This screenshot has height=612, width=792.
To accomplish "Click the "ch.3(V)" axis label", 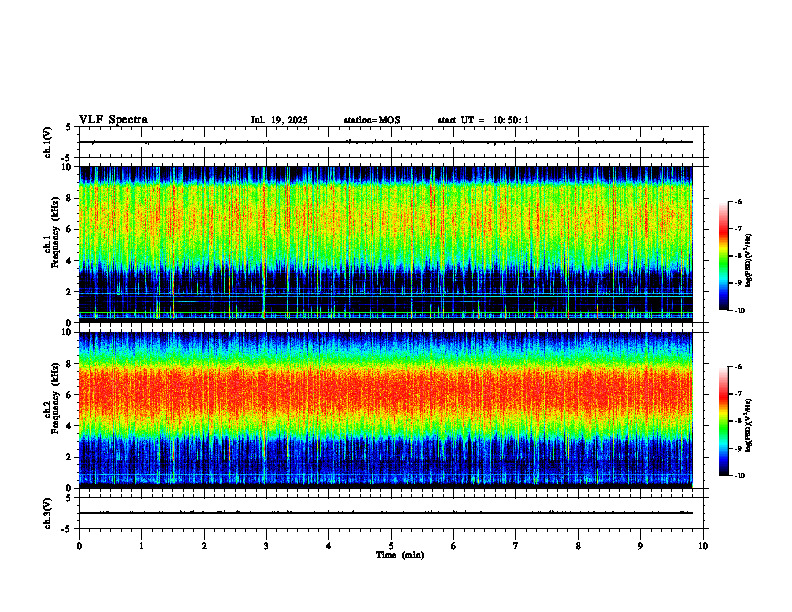I will [48, 513].
